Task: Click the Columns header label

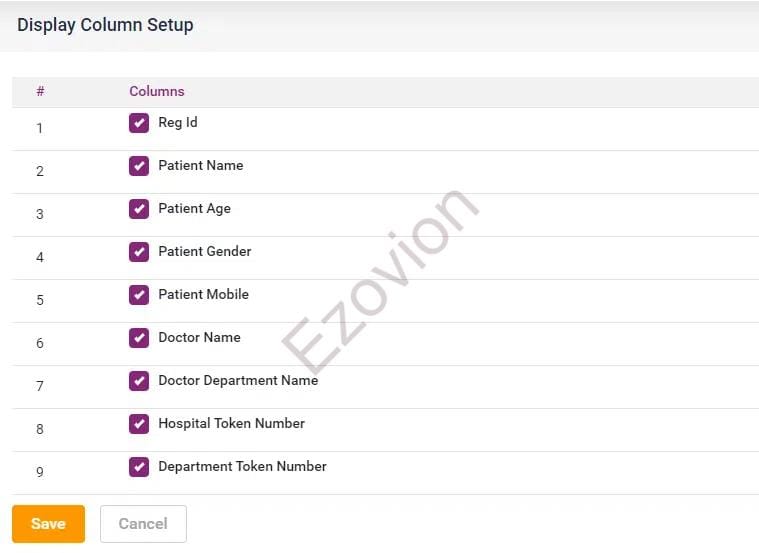Action: pos(157,91)
